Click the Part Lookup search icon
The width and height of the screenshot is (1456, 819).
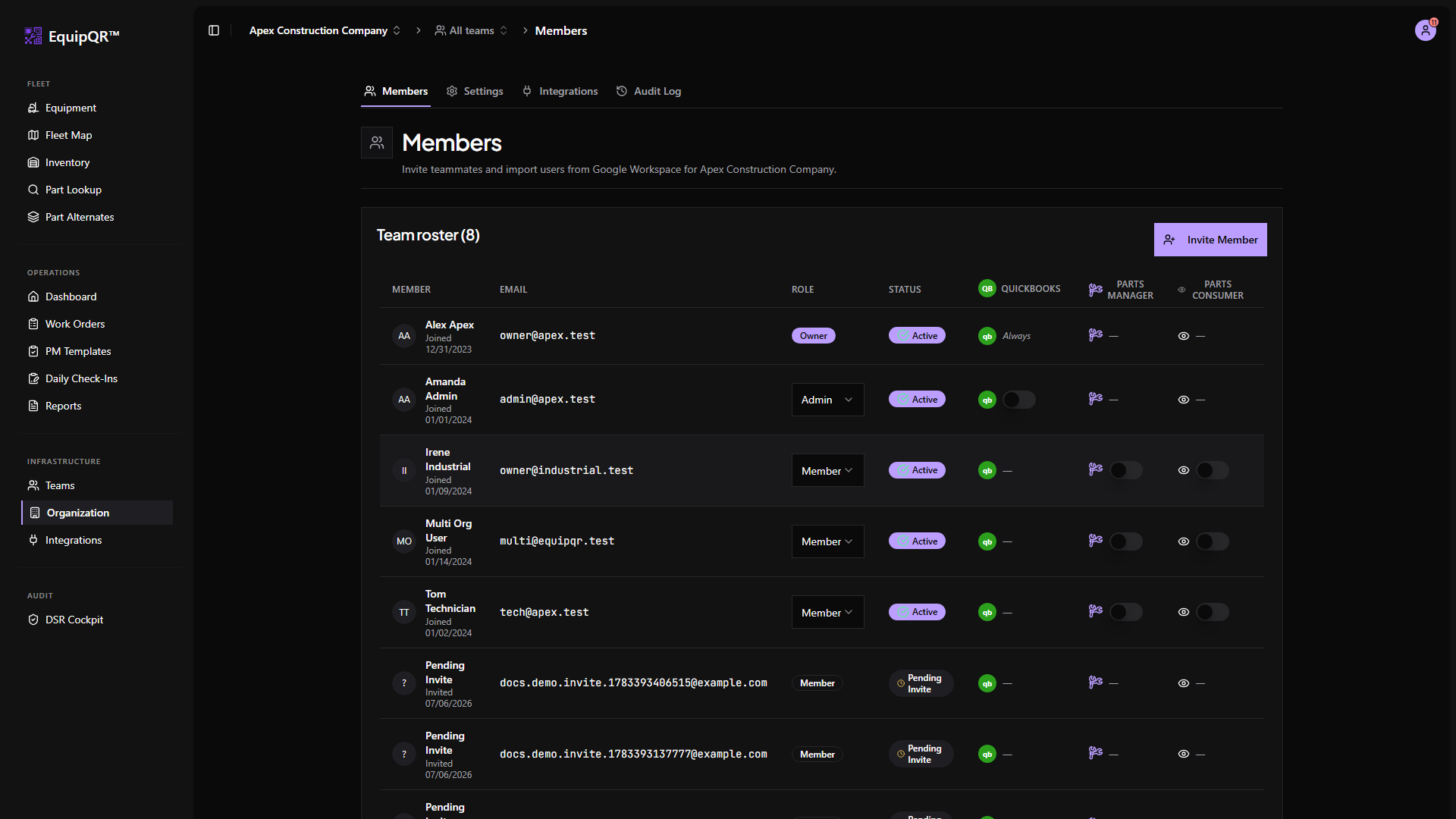33,190
